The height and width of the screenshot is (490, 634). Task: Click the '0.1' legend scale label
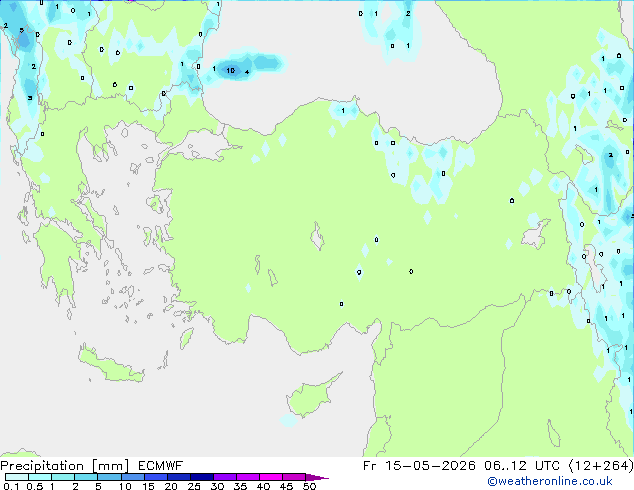click(x=11, y=486)
